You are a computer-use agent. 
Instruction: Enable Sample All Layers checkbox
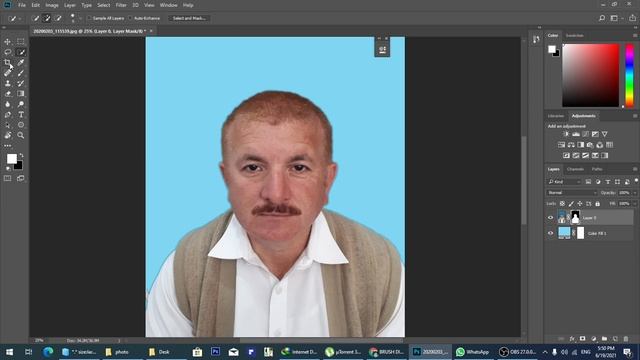click(x=89, y=18)
